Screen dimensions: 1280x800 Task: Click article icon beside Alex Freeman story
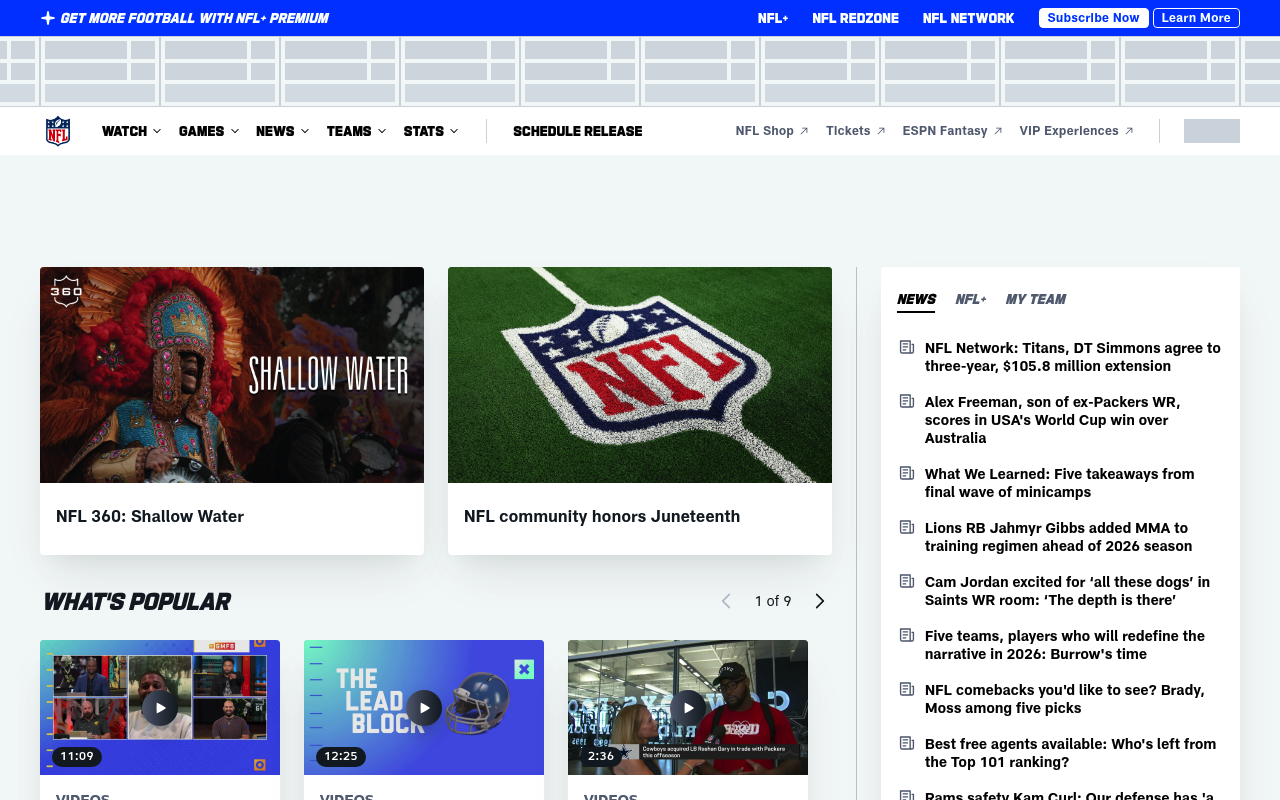point(907,401)
